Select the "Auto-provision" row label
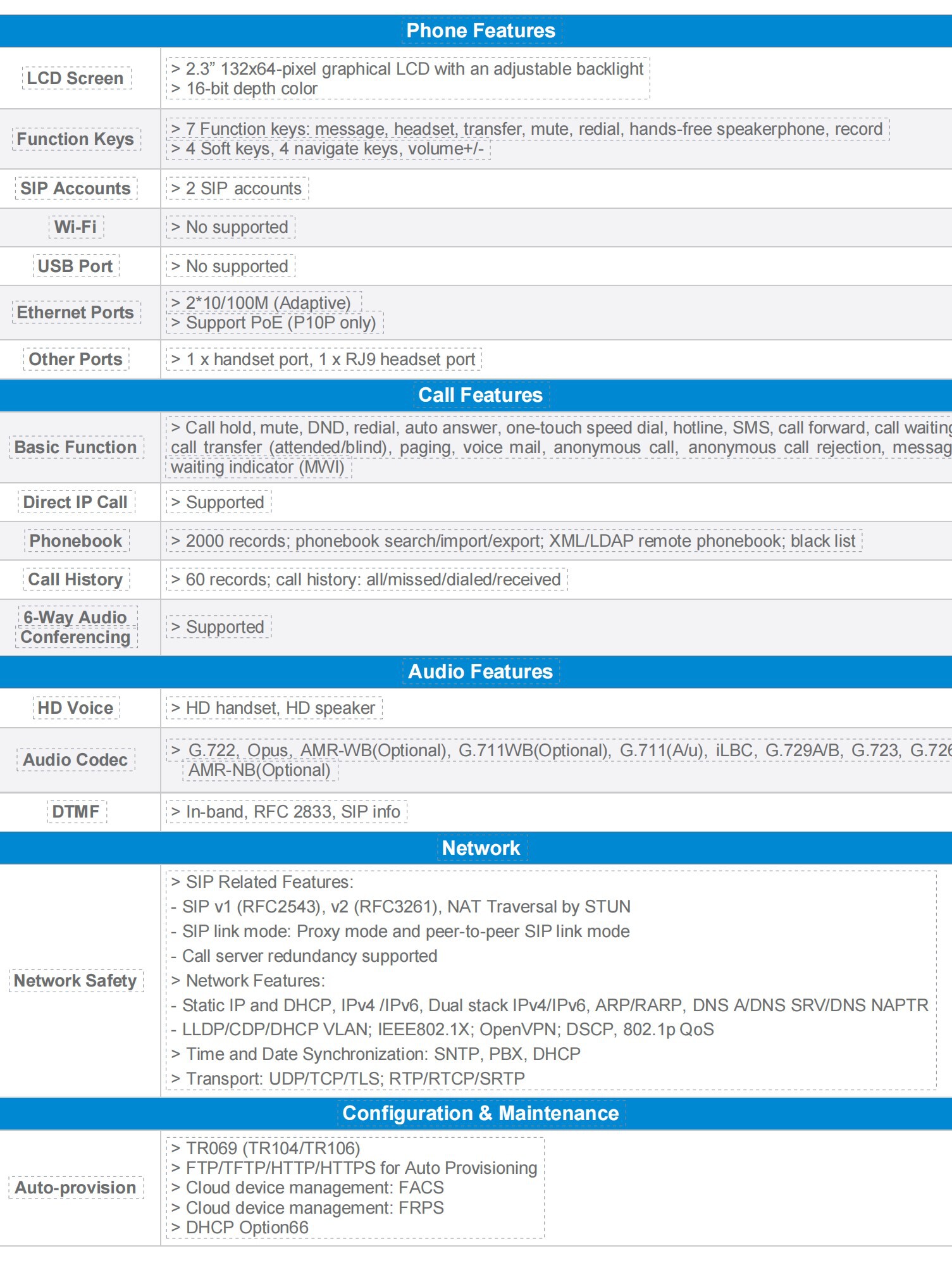Viewport: 952px width, 1270px height. [76, 1187]
